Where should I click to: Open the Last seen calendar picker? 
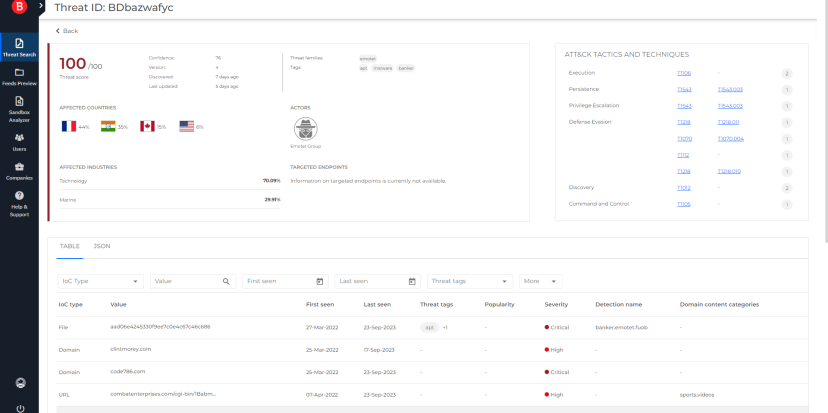[412, 282]
